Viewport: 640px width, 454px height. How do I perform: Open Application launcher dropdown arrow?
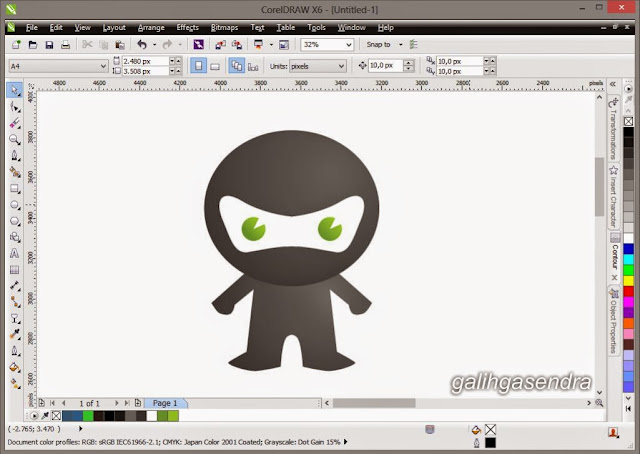coord(271,45)
